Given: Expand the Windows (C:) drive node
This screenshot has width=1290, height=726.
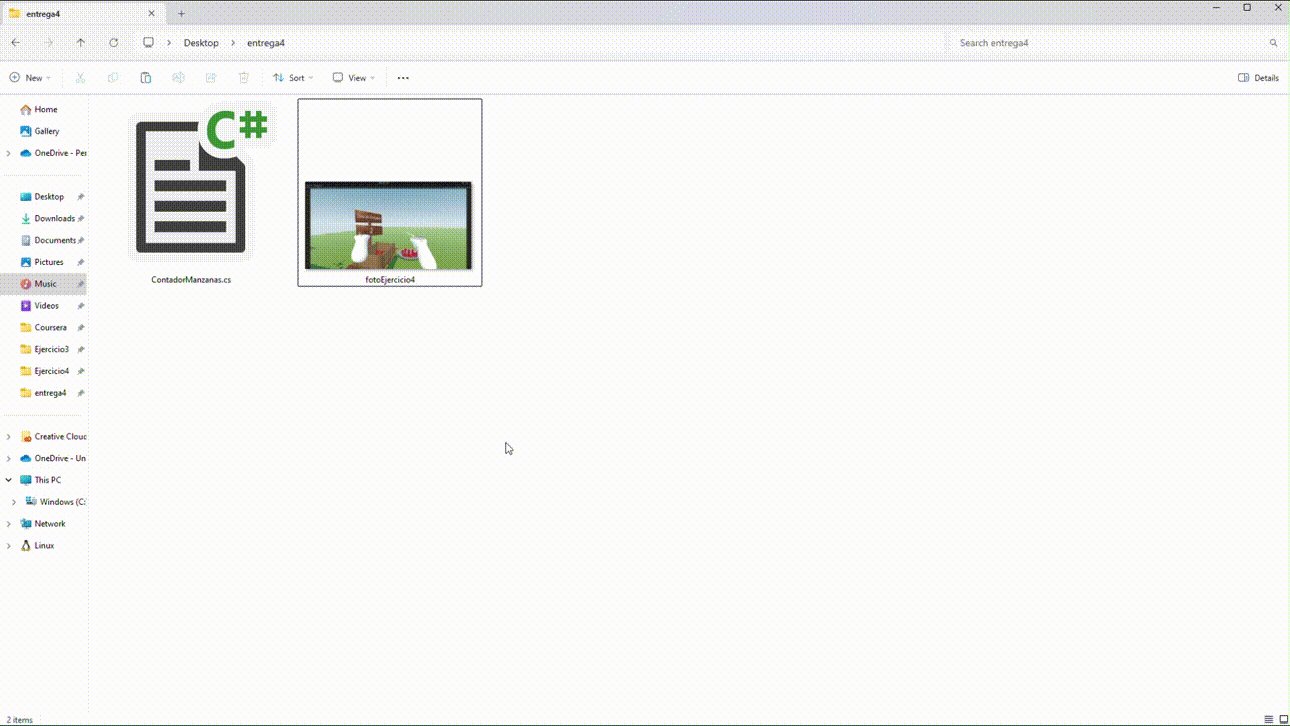Looking at the screenshot, I should 14,502.
